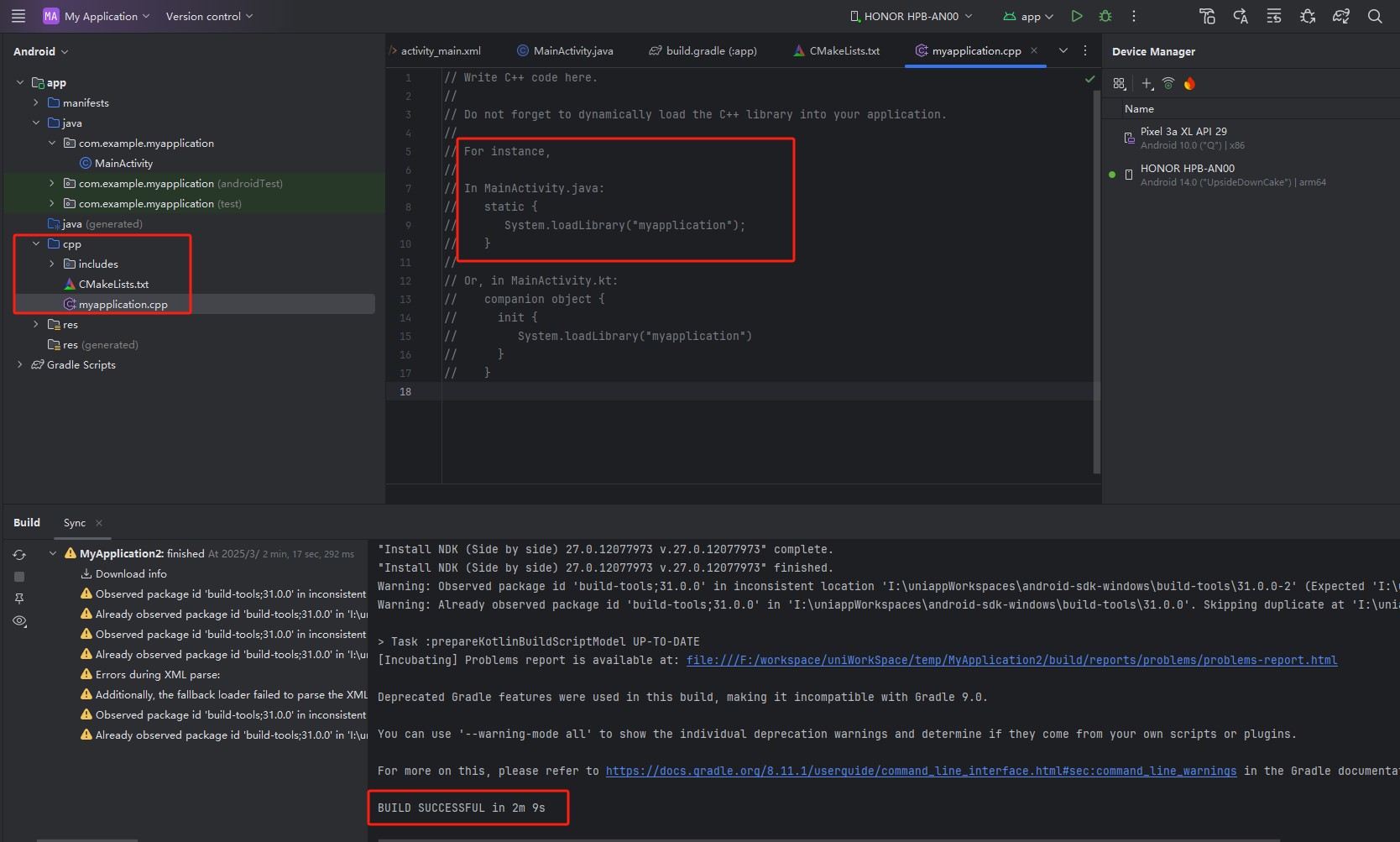Click the restart sync icon in Build panel
This screenshot has width=1400, height=842.
coord(19,555)
